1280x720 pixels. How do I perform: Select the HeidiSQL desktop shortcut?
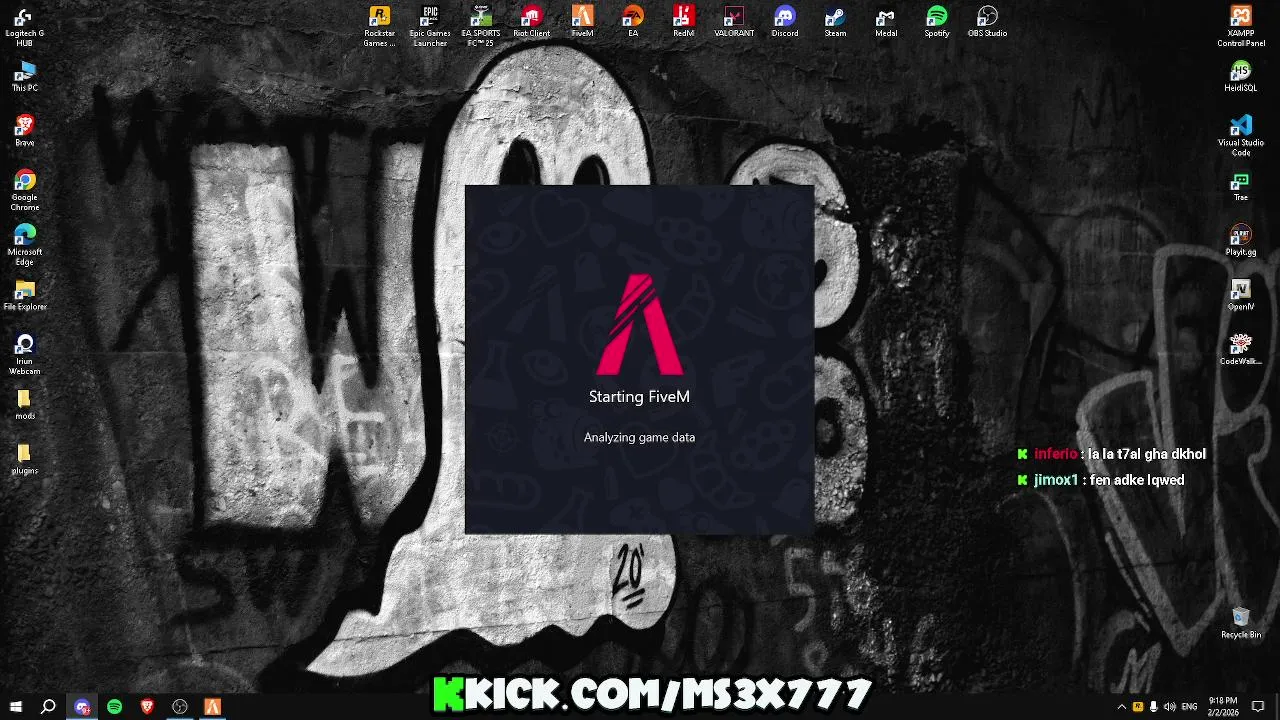click(1240, 77)
